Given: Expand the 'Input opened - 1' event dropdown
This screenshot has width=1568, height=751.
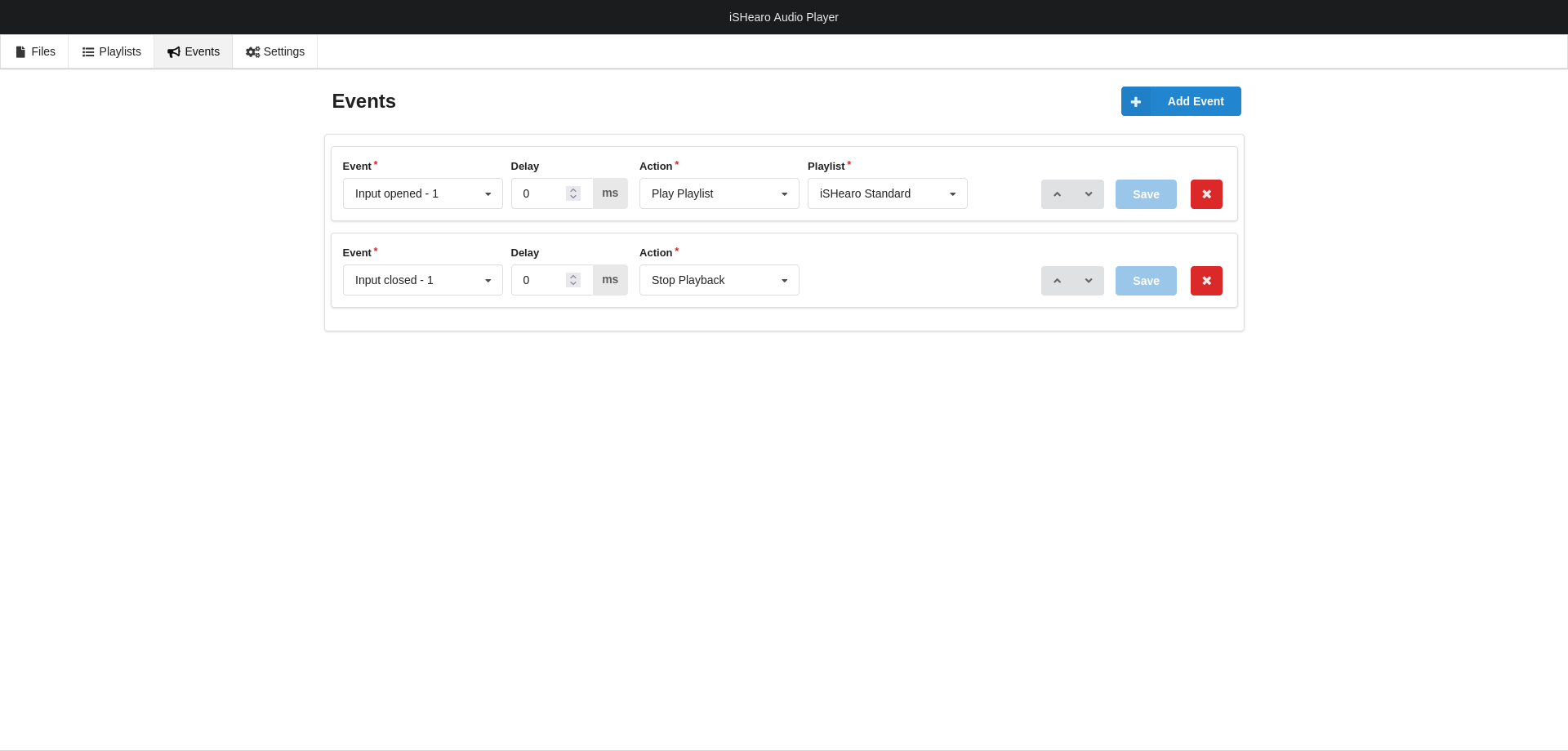Looking at the screenshot, I should pos(422,193).
